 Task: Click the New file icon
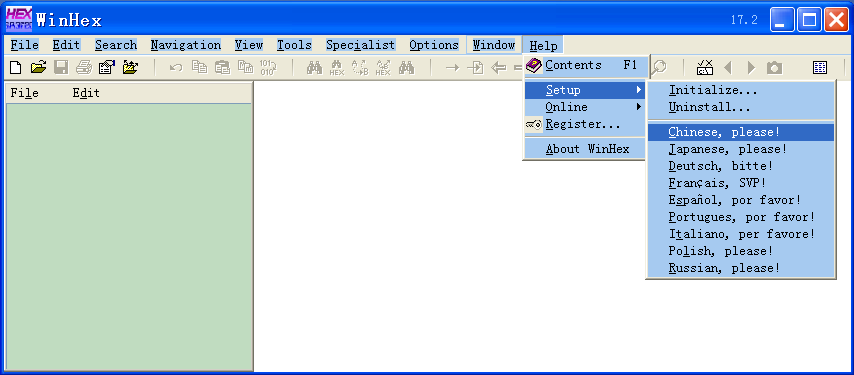tap(16, 67)
